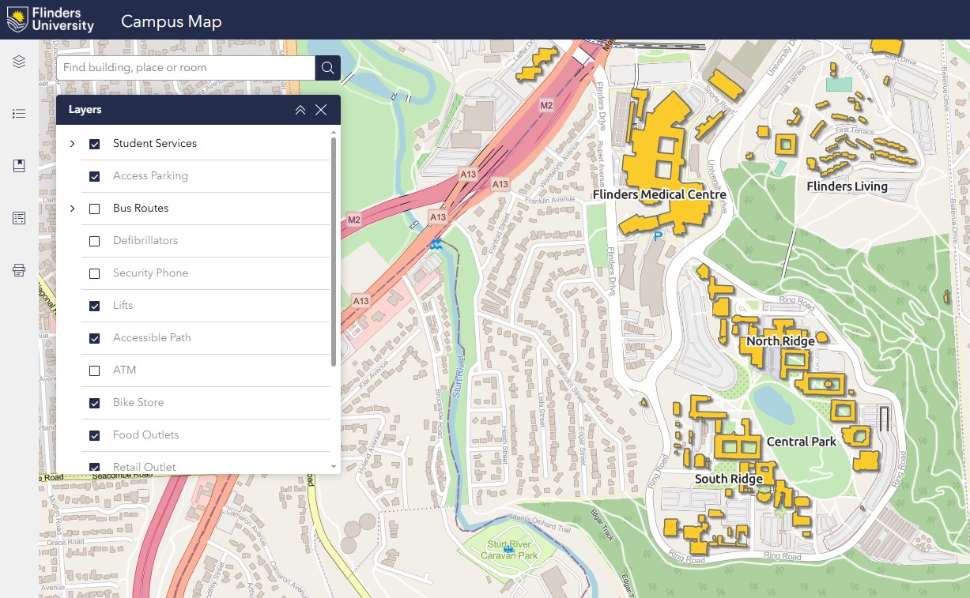The image size is (970, 598).
Task: Uncheck the Access Parking layer
Action: [95, 176]
